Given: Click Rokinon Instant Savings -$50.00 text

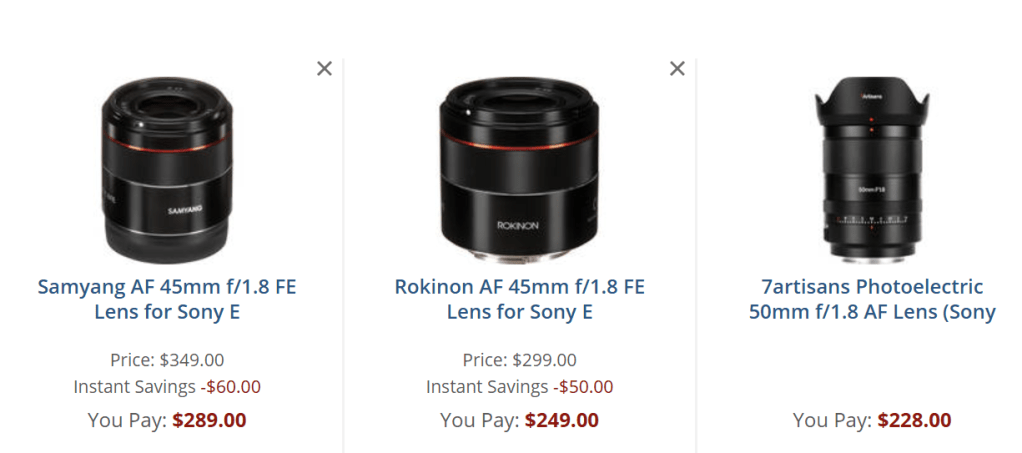Looking at the screenshot, I should click(519, 387).
